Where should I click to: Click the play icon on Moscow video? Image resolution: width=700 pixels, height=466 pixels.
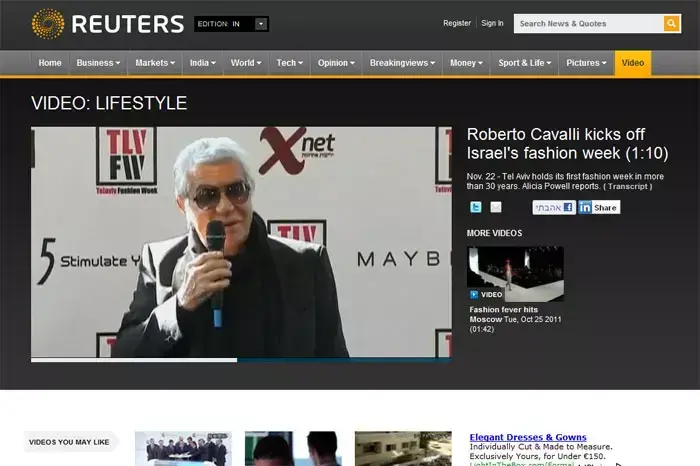(474, 295)
